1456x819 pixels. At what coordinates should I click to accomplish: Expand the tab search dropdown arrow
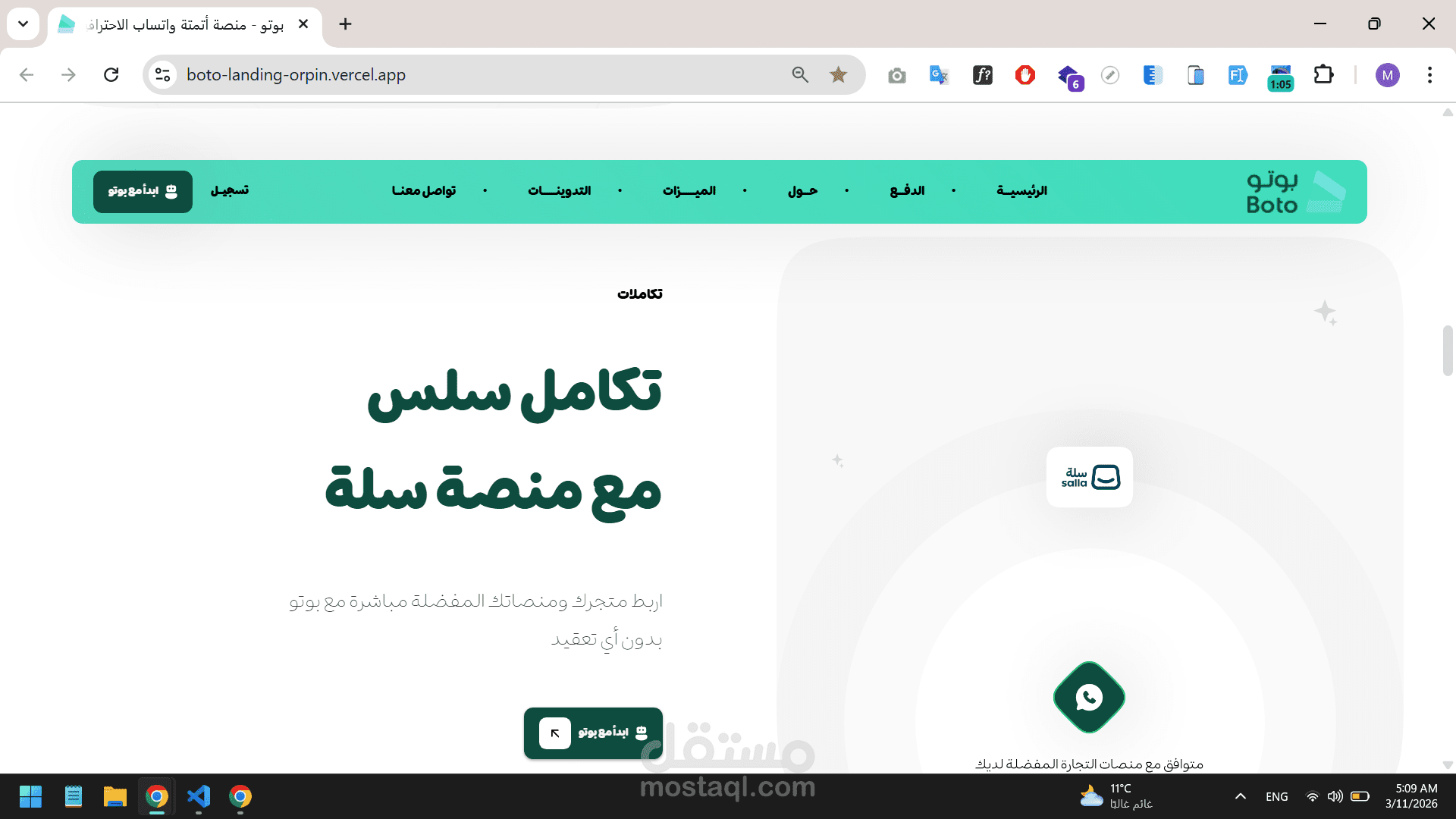[23, 24]
